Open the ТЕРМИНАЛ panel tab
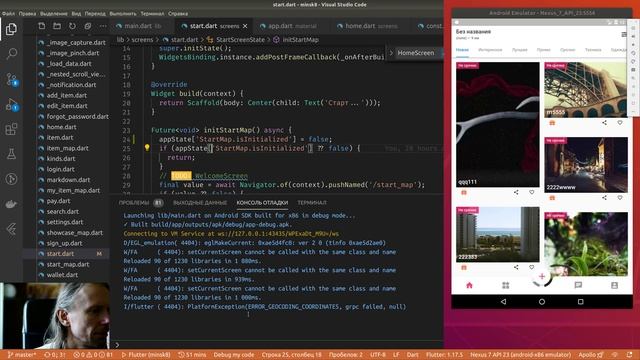 tap(312, 202)
